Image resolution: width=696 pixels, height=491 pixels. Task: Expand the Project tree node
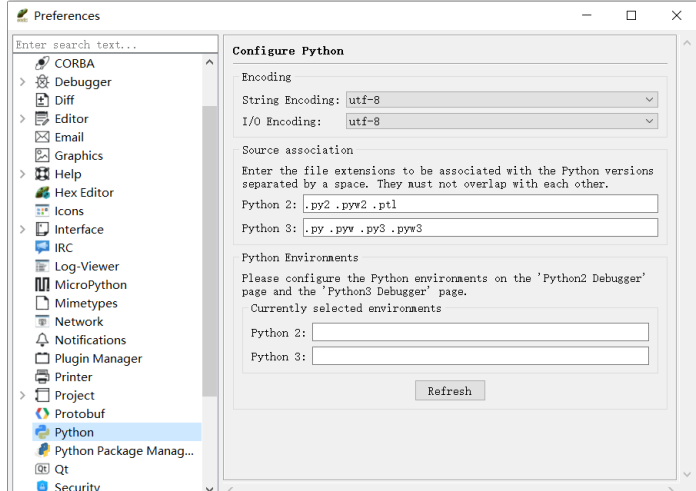click(23, 396)
